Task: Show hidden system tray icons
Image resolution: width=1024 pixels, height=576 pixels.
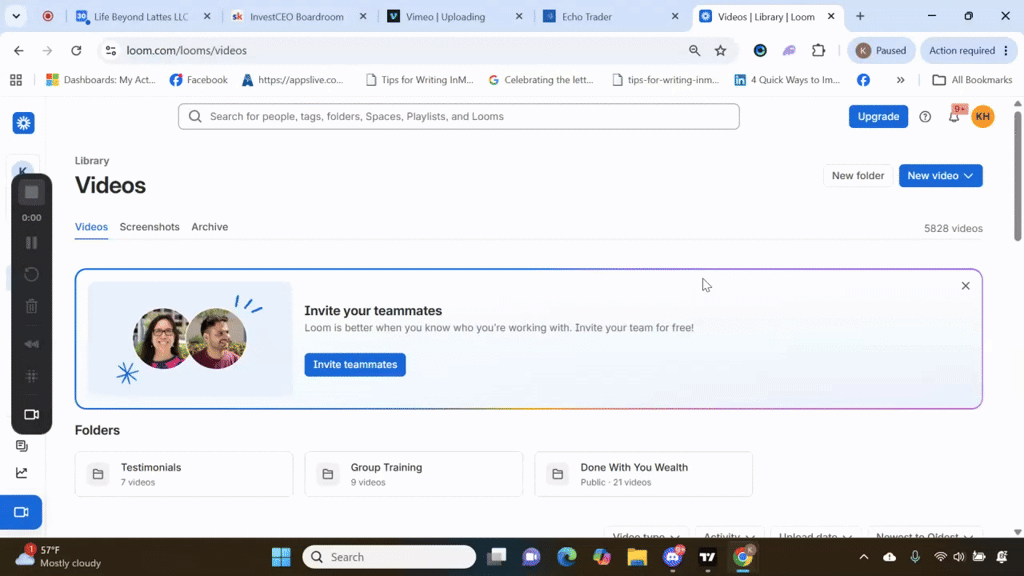Action: [x=864, y=557]
